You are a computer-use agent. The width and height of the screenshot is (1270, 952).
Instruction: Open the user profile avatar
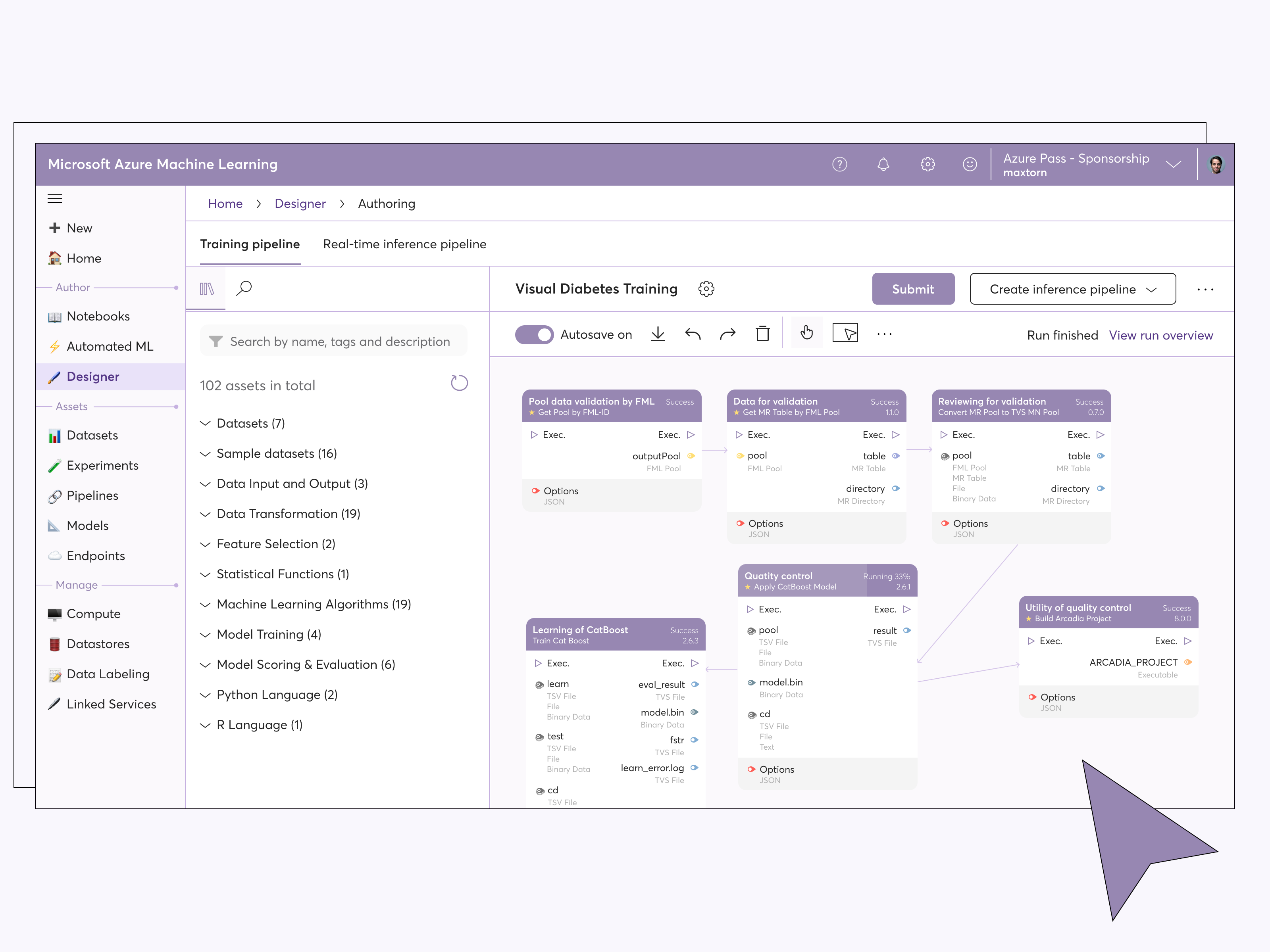(1216, 165)
